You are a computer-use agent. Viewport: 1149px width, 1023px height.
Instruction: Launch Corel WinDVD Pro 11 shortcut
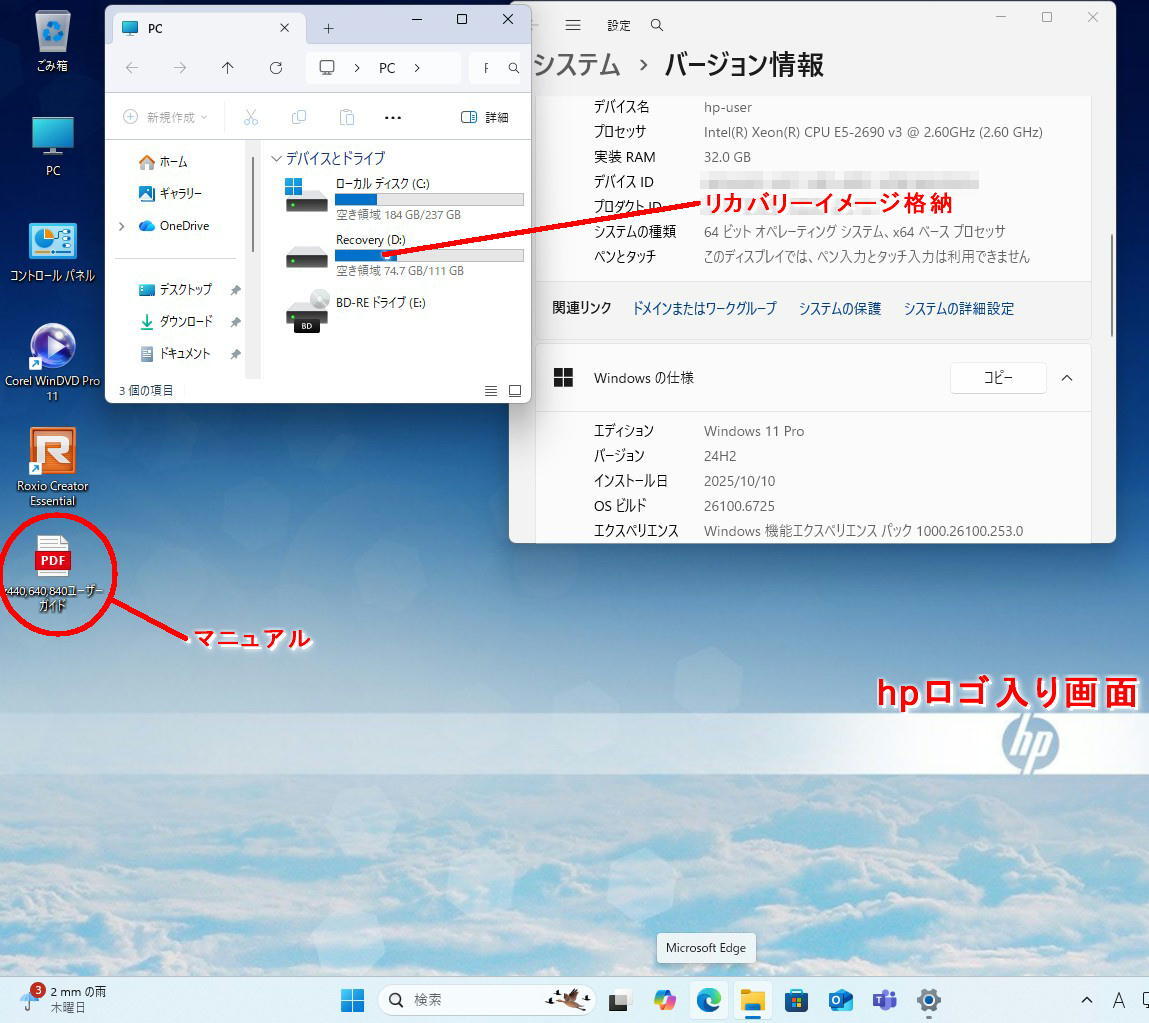(53, 362)
